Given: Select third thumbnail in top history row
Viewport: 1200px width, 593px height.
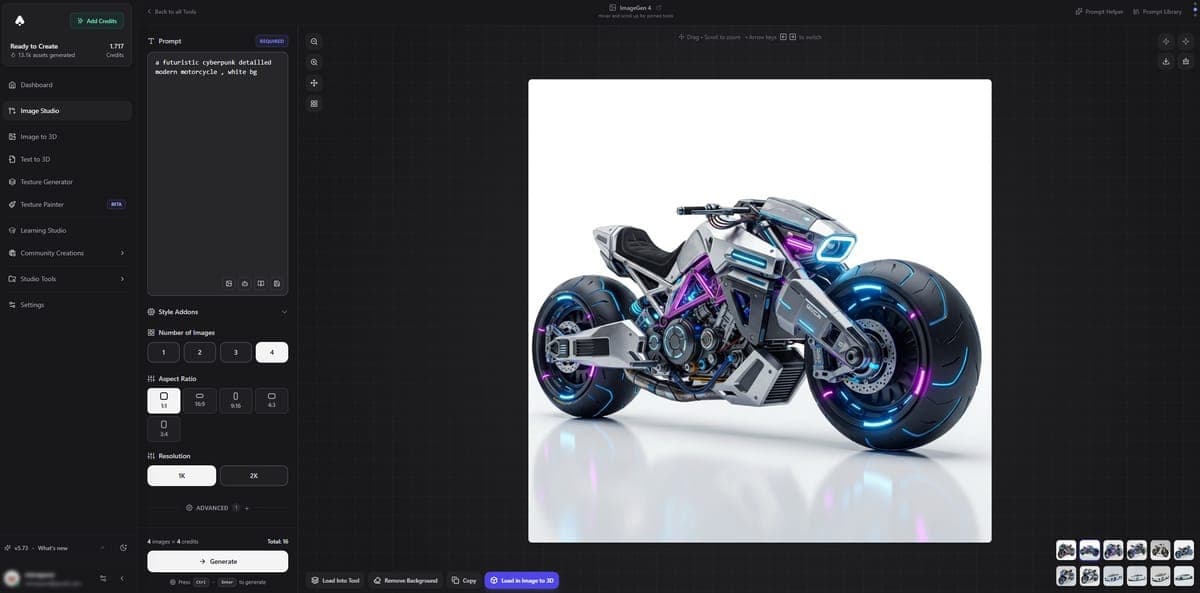Looking at the screenshot, I should pos(1113,550).
